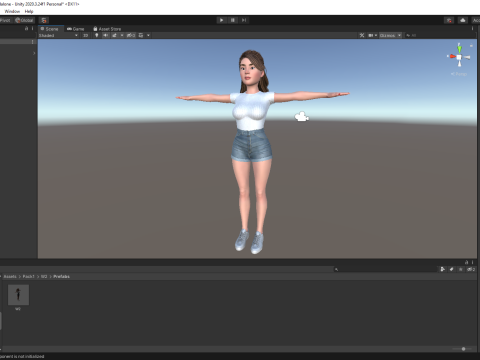Open the search by type filter icon
Screen dimensions: 480x360
coord(443,269)
